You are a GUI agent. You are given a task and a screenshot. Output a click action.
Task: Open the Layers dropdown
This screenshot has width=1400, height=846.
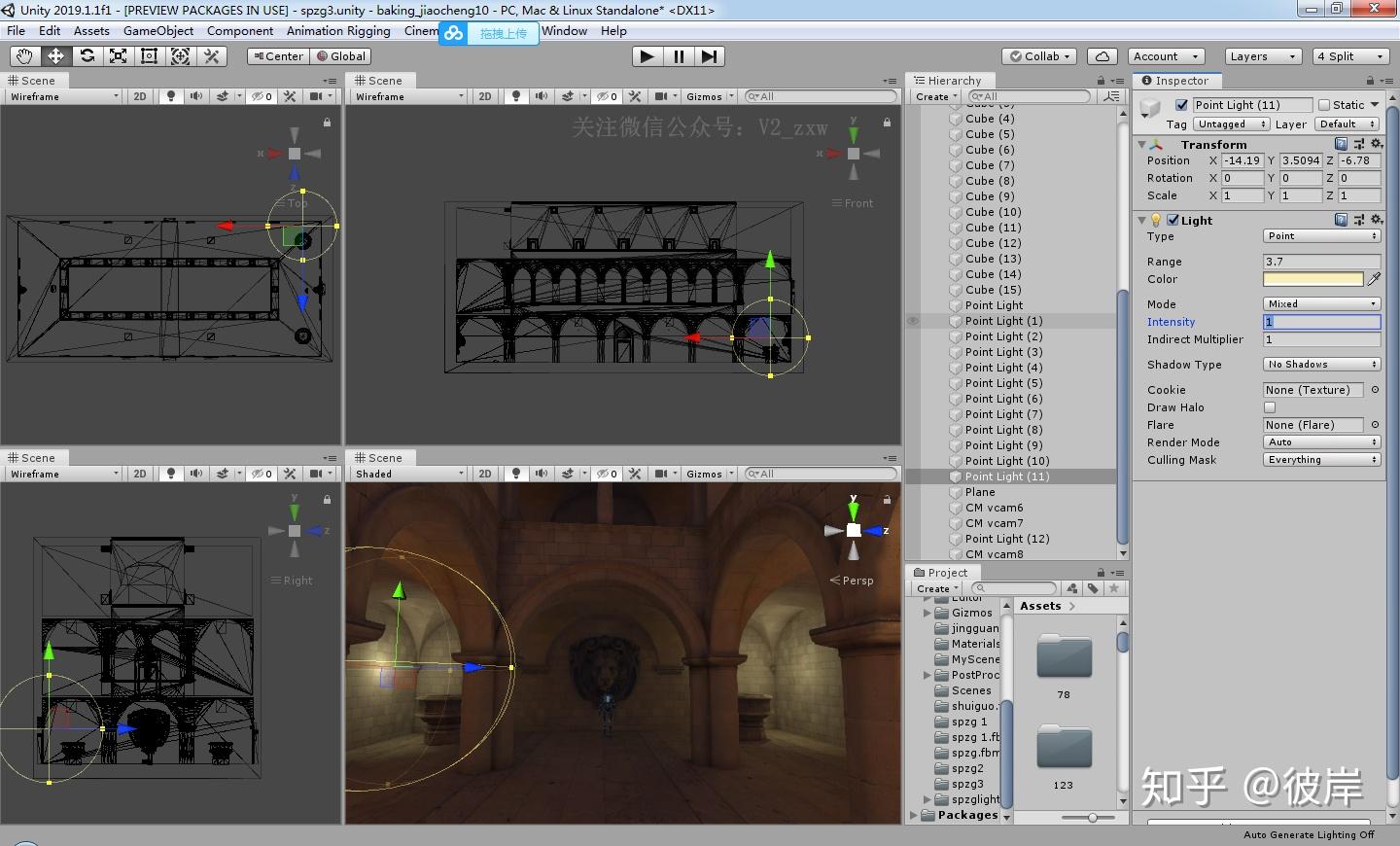tap(1262, 56)
